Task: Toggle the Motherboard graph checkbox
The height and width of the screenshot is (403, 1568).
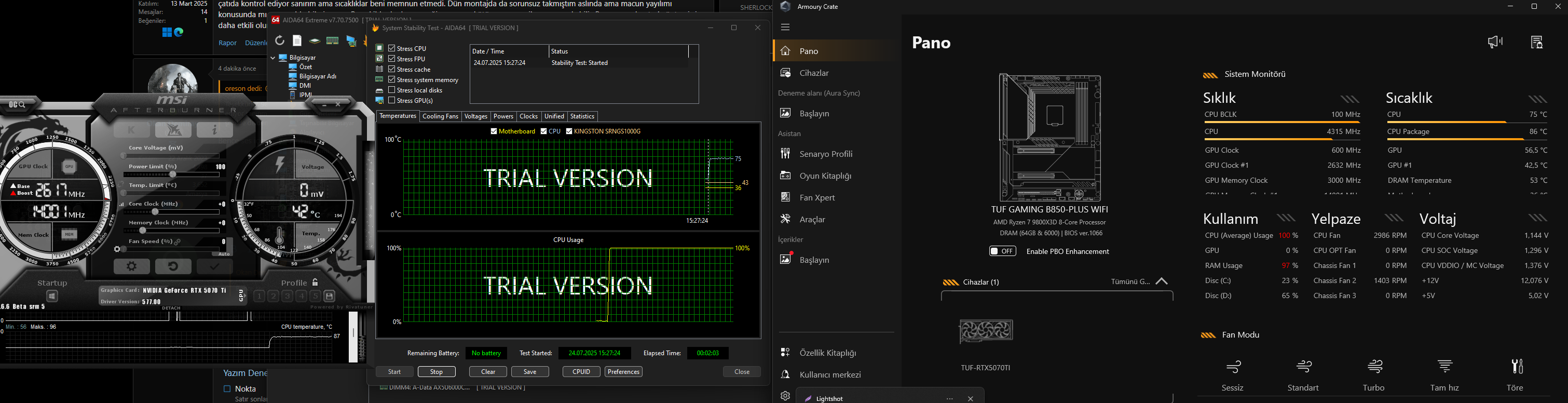Action: click(x=494, y=131)
